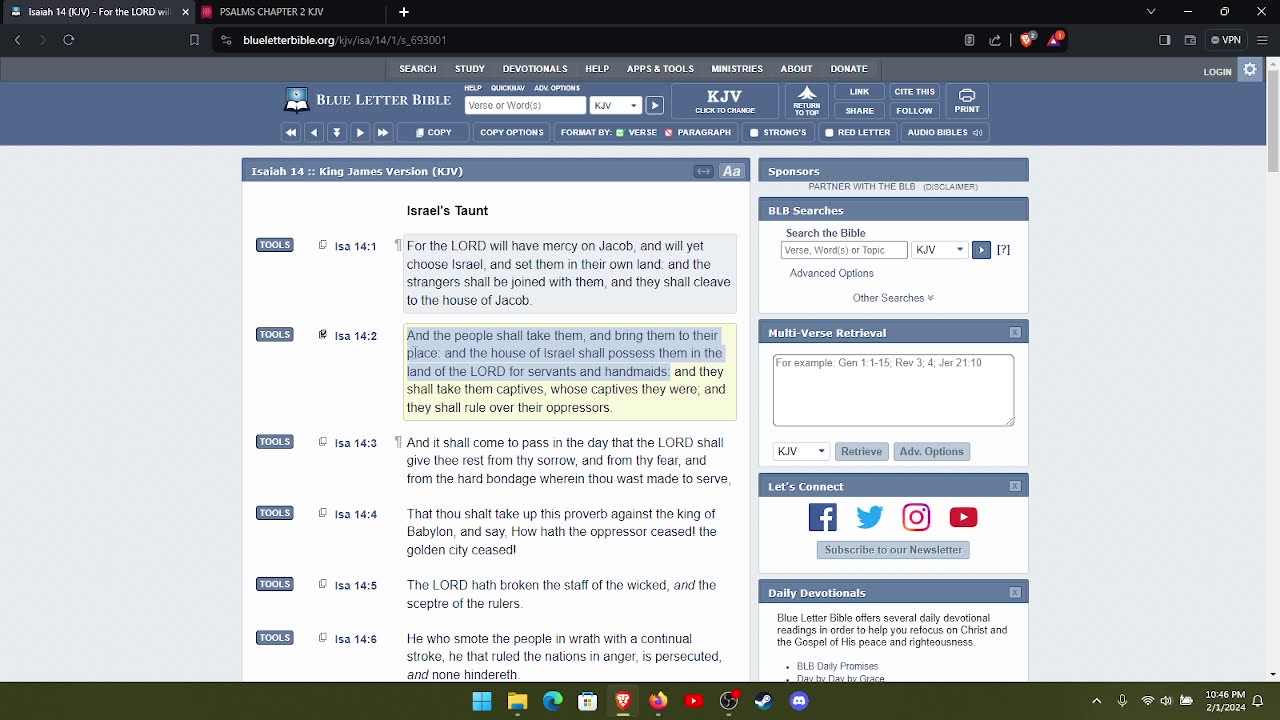Enable the Red Letter checkbox
This screenshot has width=1280, height=720.
pos(829,132)
